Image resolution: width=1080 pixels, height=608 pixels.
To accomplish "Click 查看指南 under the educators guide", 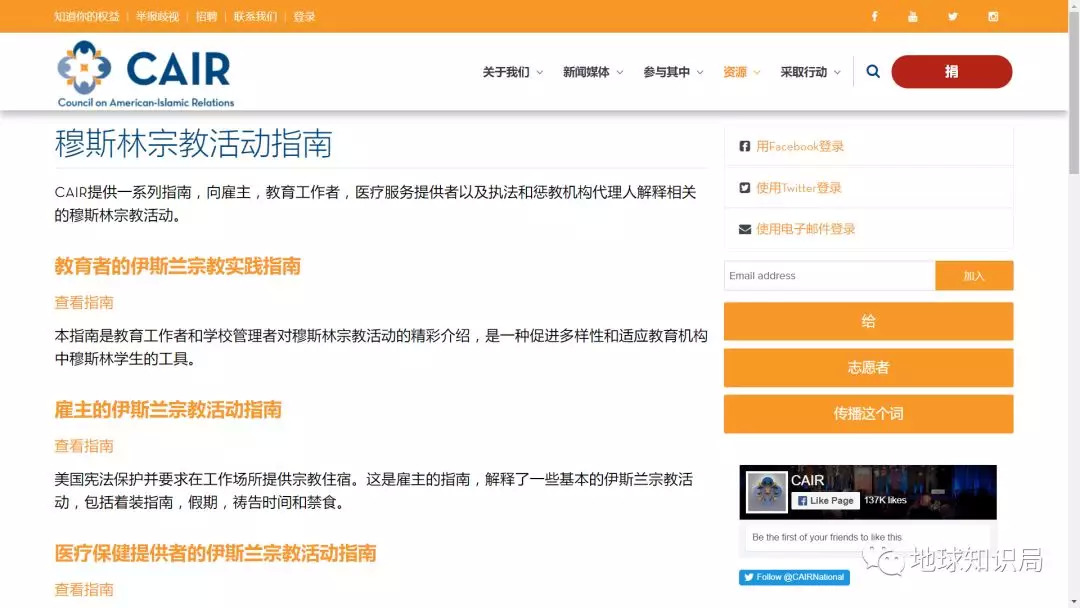I will pyautogui.click(x=84, y=302).
